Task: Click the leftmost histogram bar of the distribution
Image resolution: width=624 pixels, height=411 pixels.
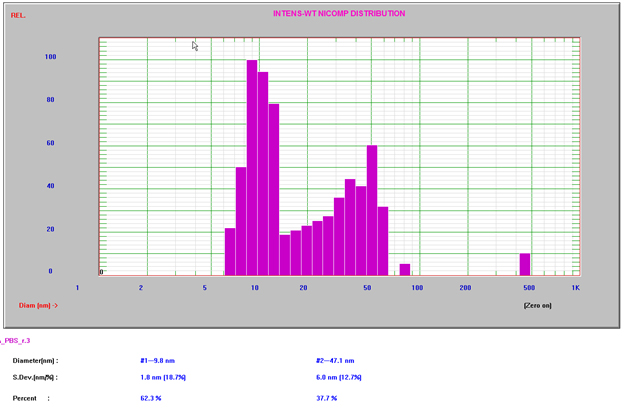Action: (230, 251)
